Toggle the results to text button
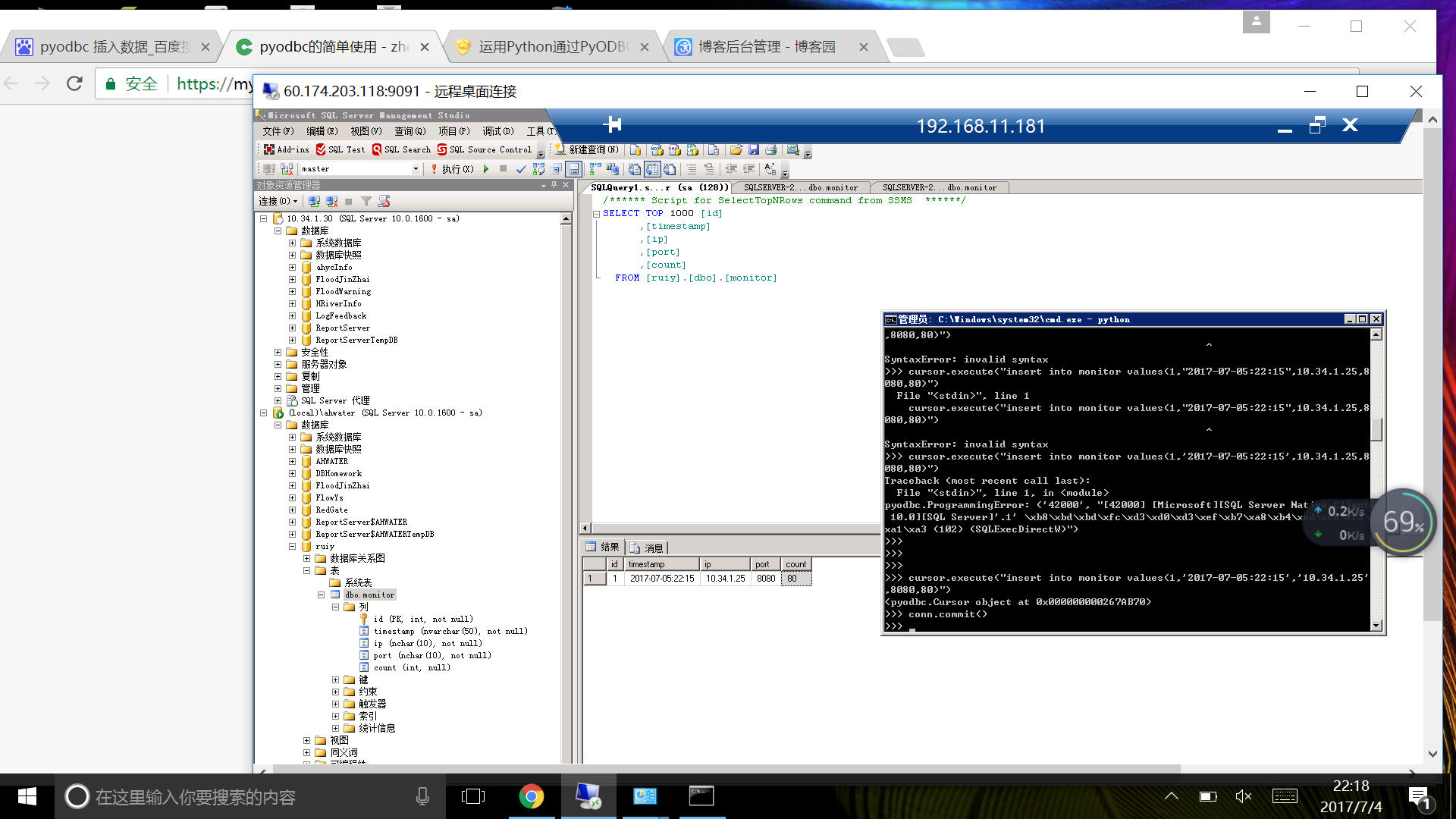Image resolution: width=1456 pixels, height=819 pixels. click(x=634, y=168)
